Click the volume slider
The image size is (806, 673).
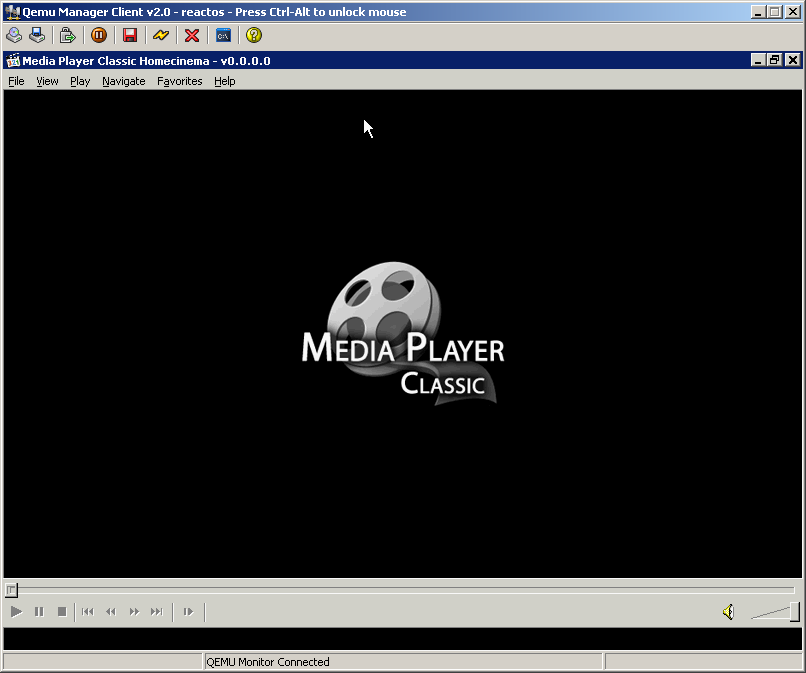(775, 611)
